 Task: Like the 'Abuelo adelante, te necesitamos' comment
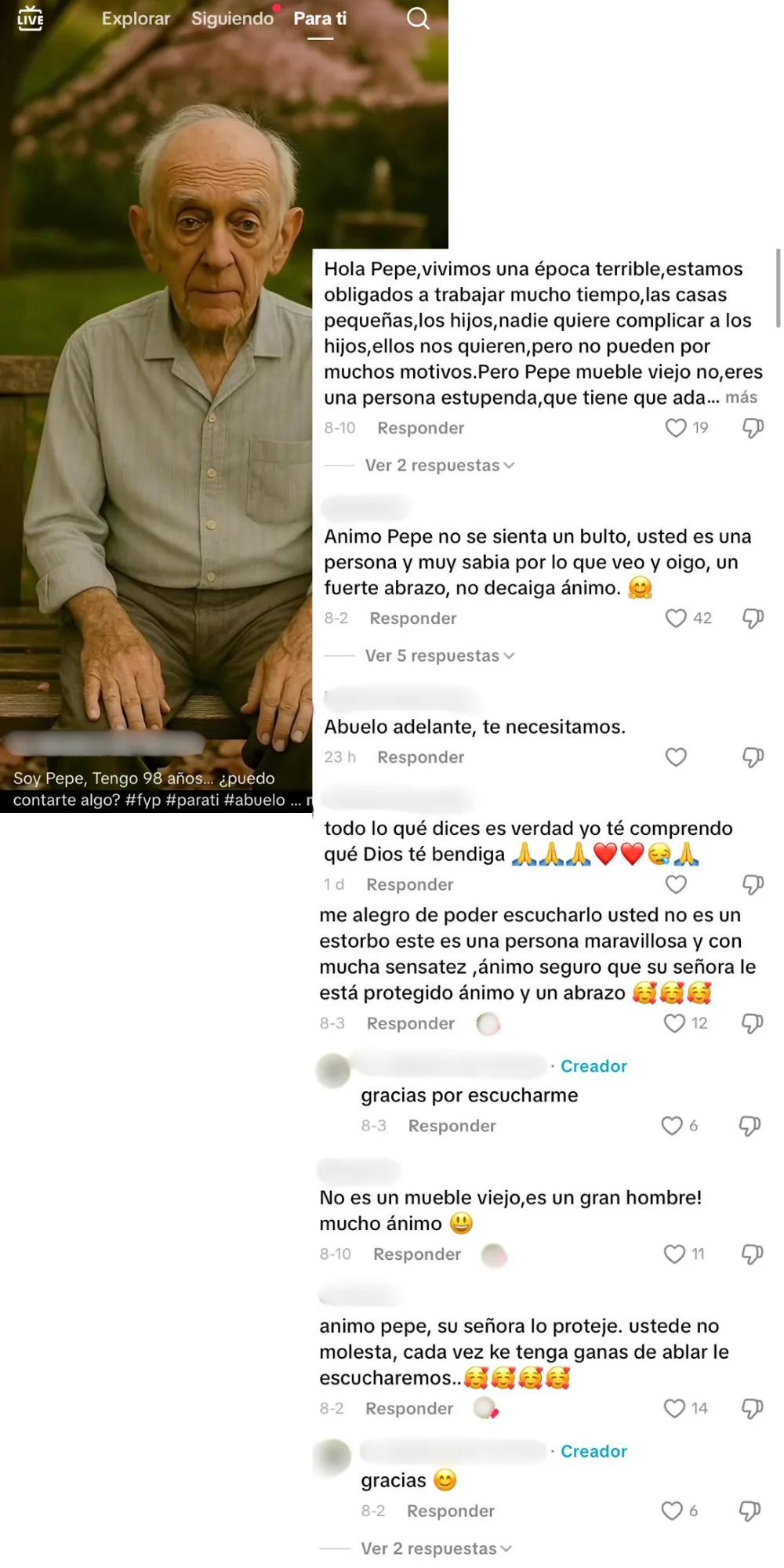676,757
